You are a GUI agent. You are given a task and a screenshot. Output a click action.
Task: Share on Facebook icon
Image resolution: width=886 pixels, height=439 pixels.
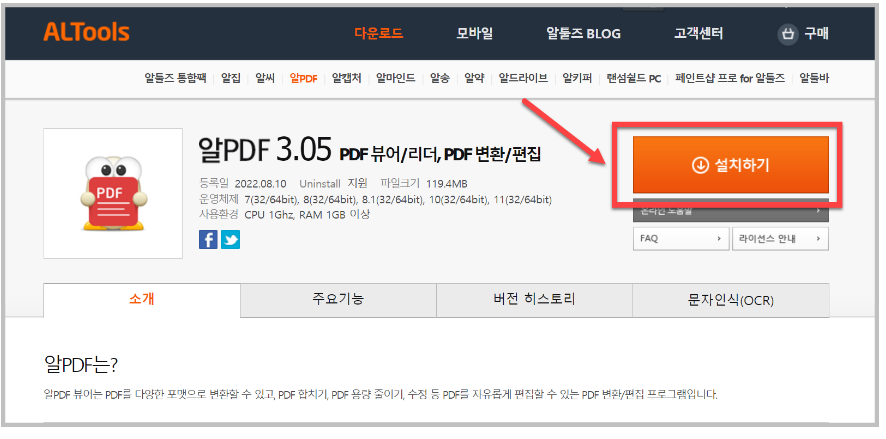(208, 240)
